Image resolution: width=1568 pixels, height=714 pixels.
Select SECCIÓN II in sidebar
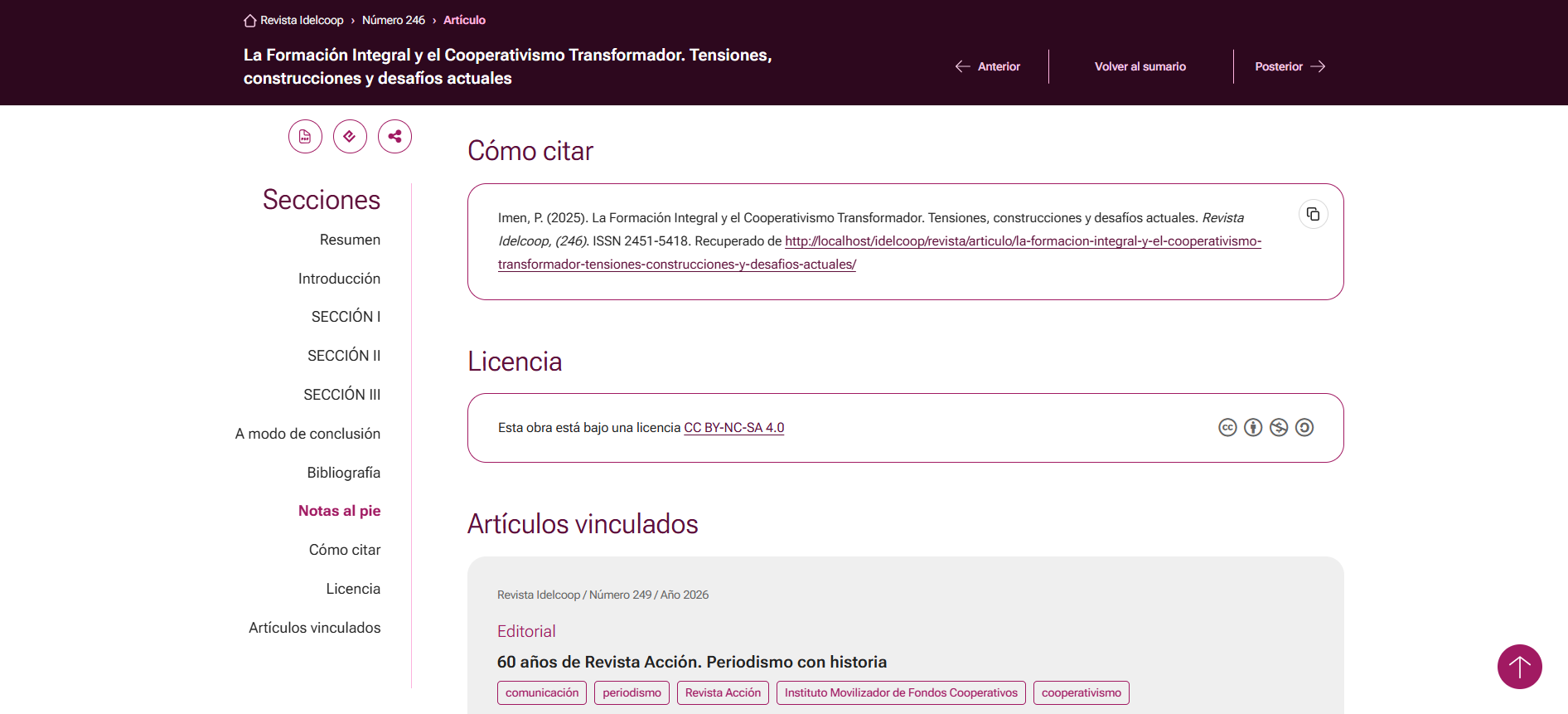tap(344, 356)
